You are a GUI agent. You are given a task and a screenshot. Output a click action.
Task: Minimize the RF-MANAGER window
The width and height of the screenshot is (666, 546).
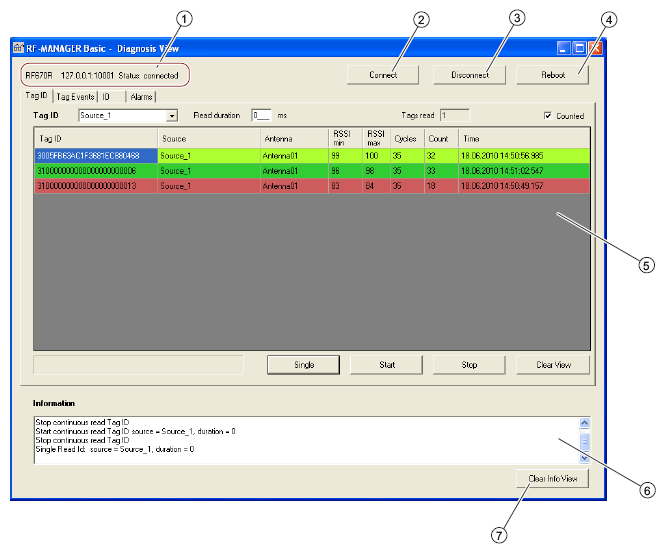point(563,48)
